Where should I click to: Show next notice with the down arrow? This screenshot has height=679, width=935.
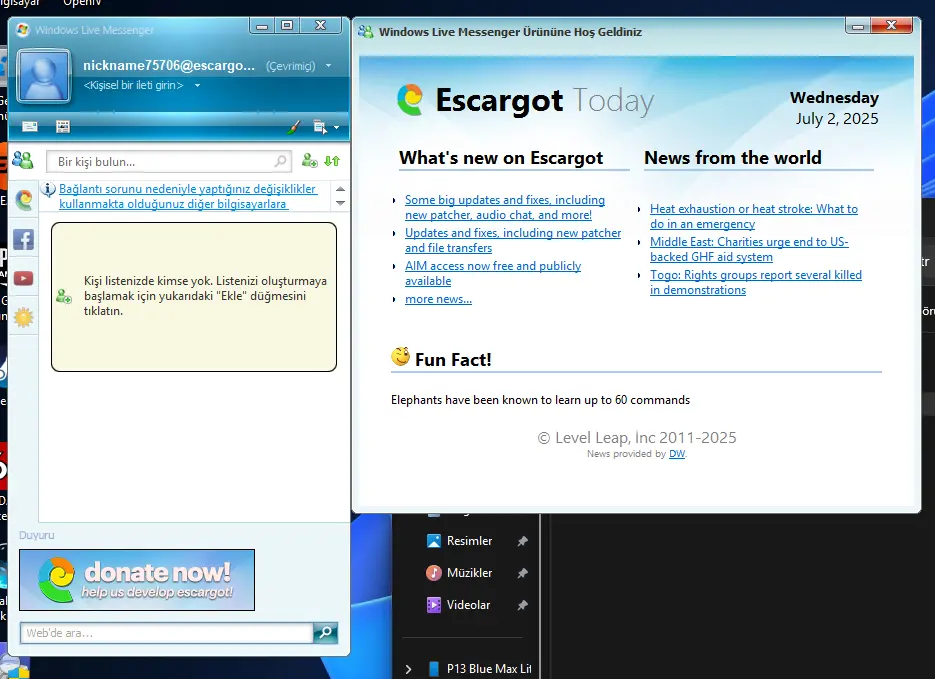click(x=340, y=203)
